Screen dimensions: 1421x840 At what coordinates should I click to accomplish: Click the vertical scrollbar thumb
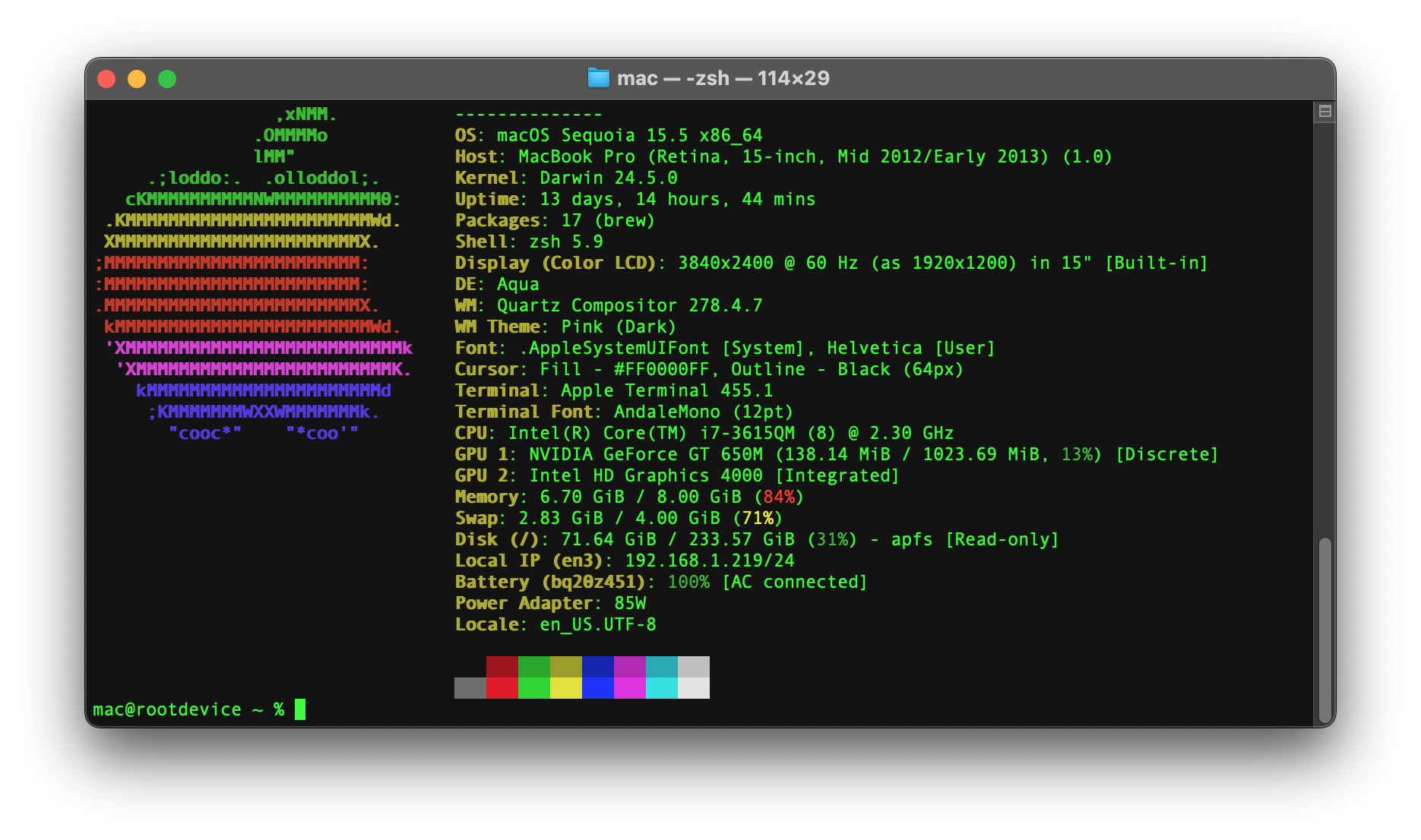[1324, 630]
